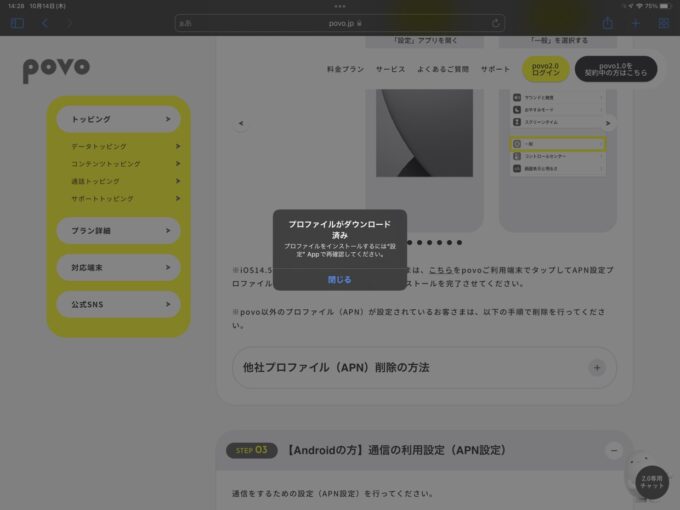
Task: Open プラン詳細 sidebar button
Action: coord(118,230)
